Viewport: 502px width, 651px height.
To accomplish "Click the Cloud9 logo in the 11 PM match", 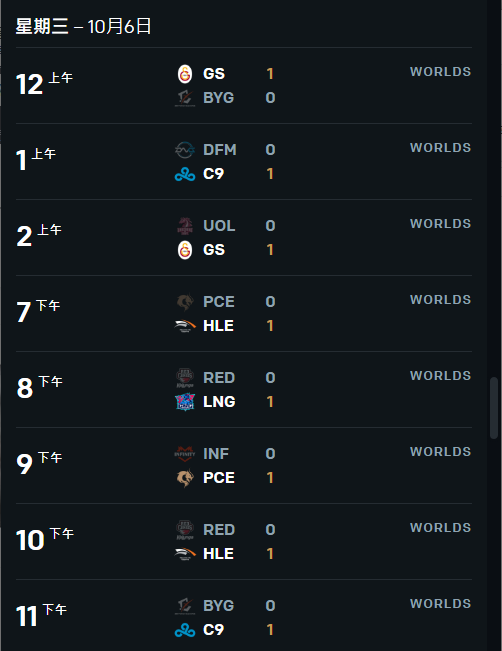I will 185,631.
